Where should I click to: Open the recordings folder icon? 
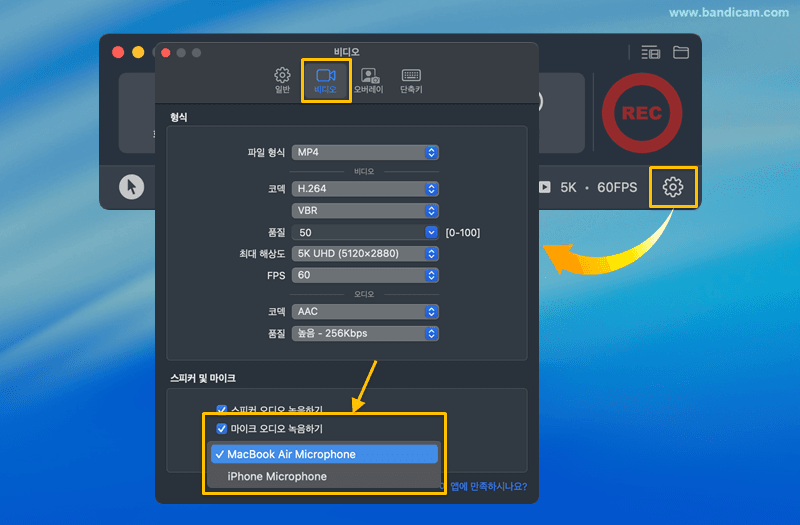681,53
